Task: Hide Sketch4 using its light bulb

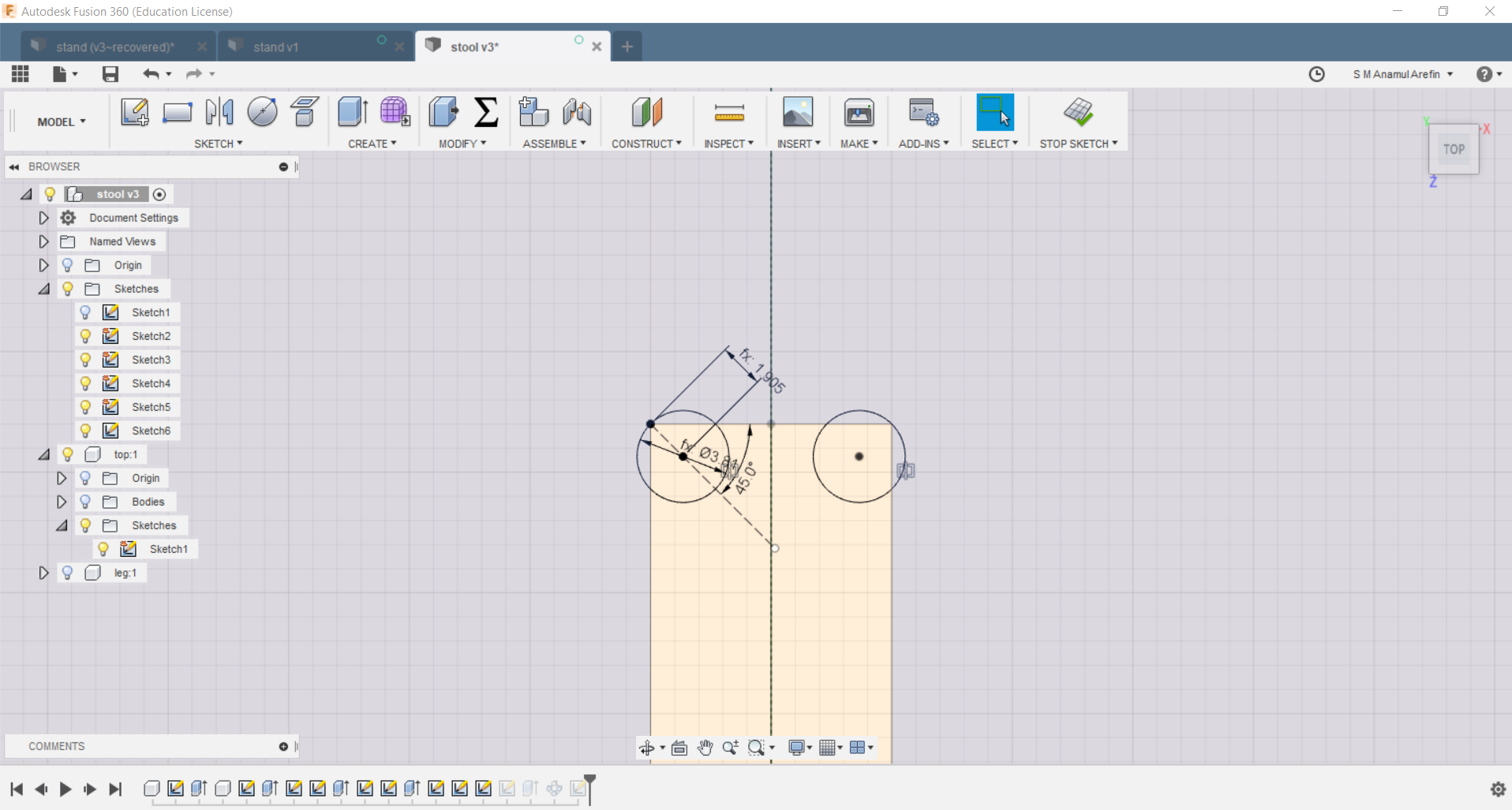Action: [x=85, y=383]
